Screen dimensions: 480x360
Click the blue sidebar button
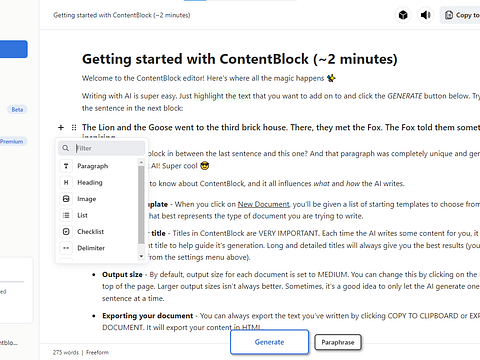click(14, 49)
